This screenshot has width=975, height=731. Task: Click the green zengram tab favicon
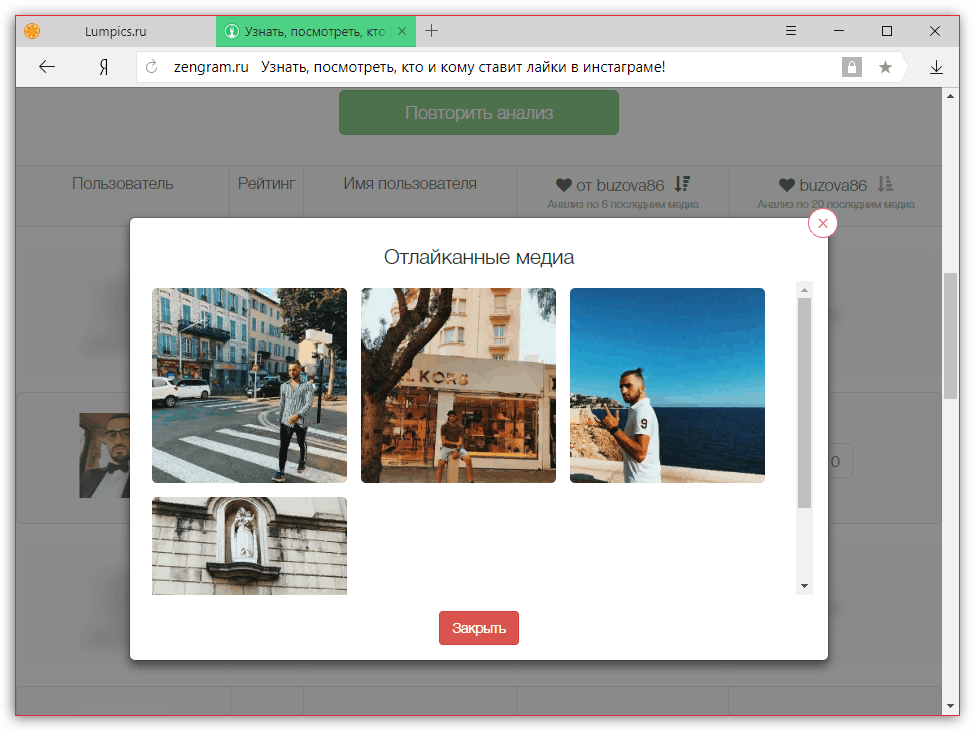click(x=231, y=31)
